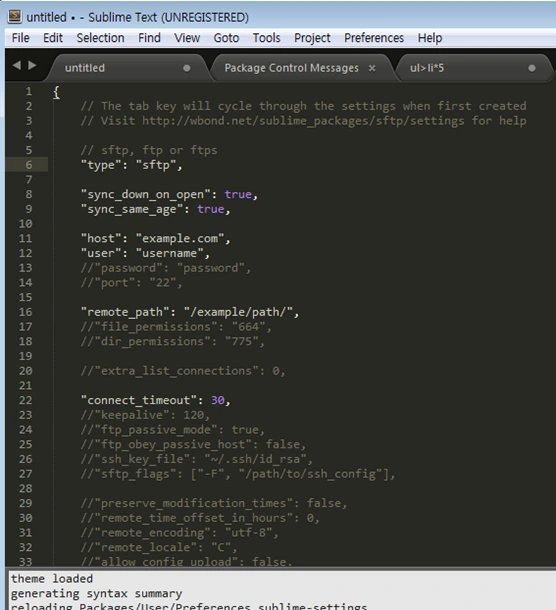
Task: Click "generating syntax summary" in console
Action: tap(96, 594)
